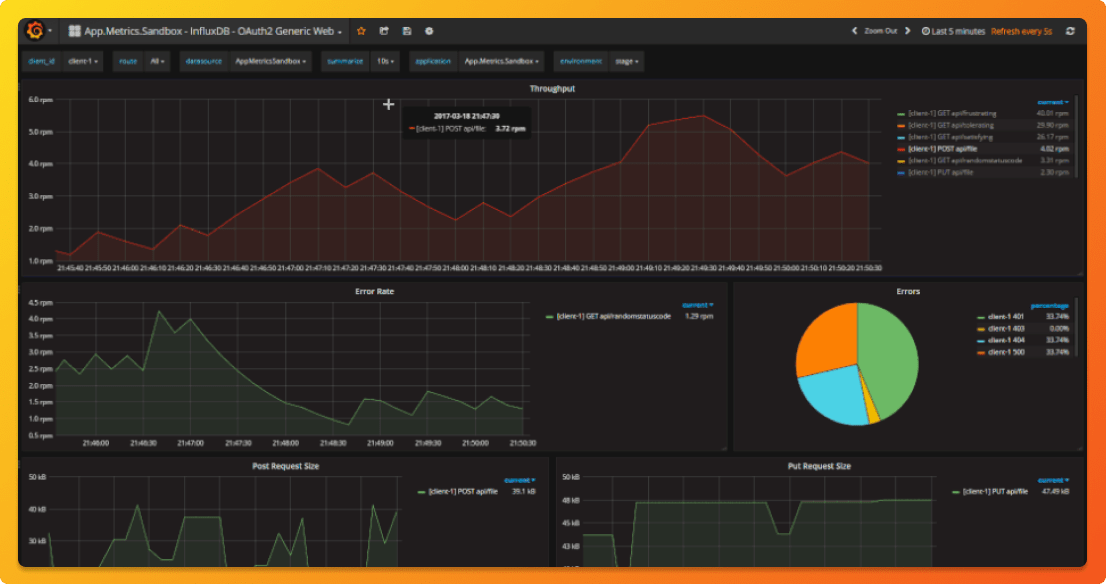Click the 39.1 kB value in Post Request Size
This screenshot has height=584, width=1106.
tap(523, 492)
